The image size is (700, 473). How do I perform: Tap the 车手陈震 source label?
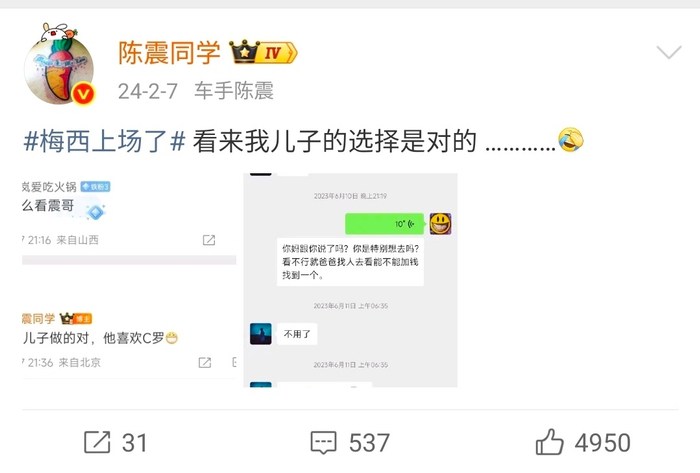[x=233, y=91]
